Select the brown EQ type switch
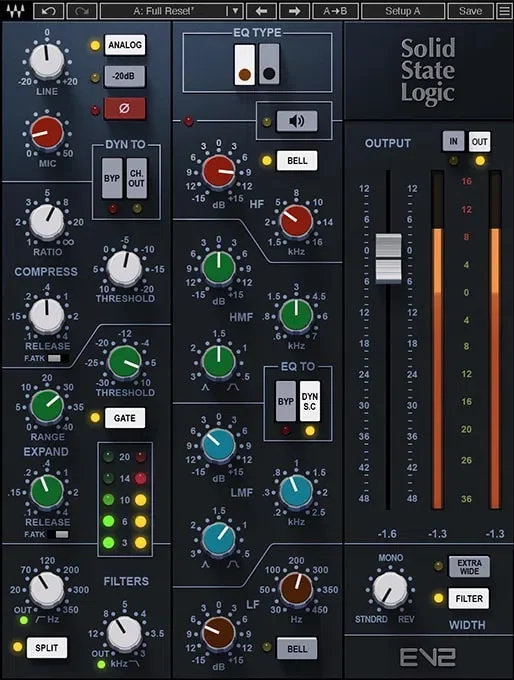Image resolution: width=514 pixels, height=680 pixels. coord(244,64)
